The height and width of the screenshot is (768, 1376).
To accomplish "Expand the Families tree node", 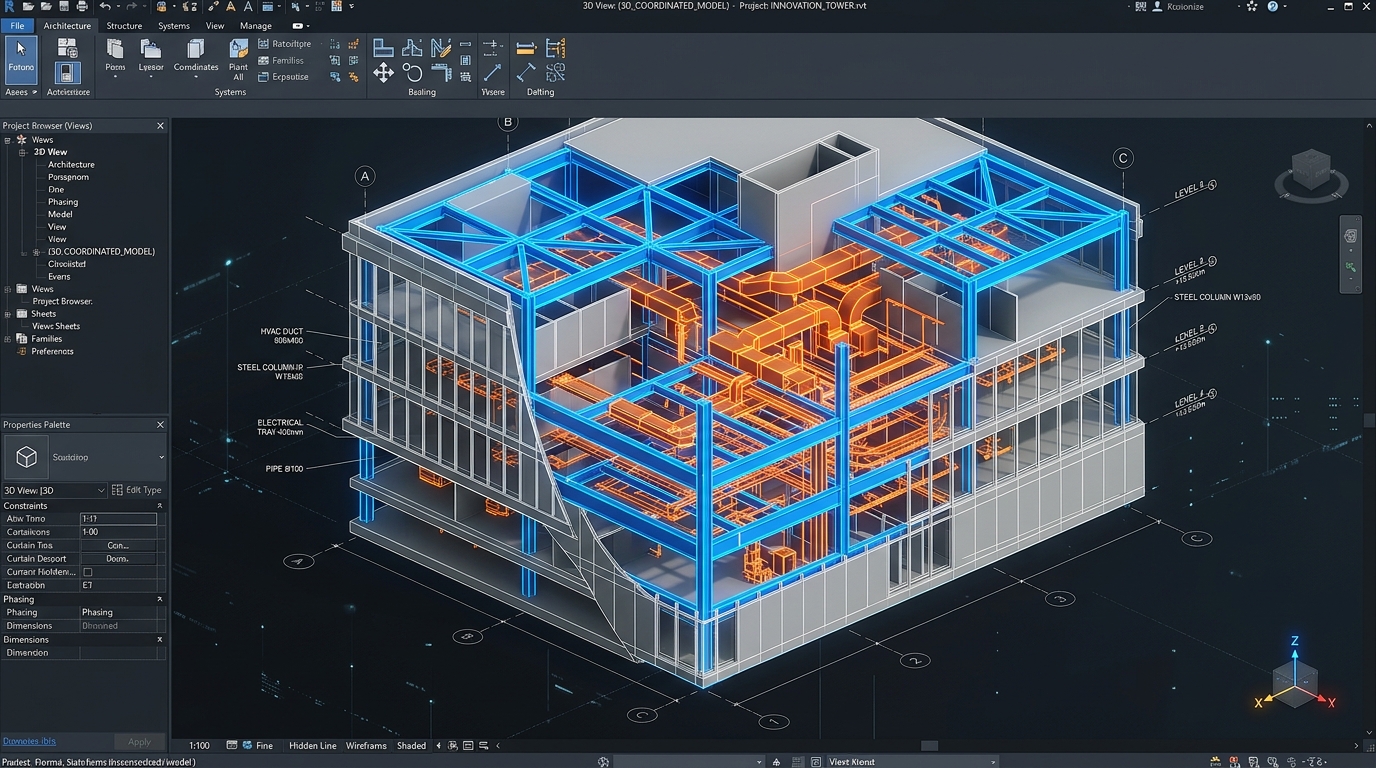I will pos(8,339).
